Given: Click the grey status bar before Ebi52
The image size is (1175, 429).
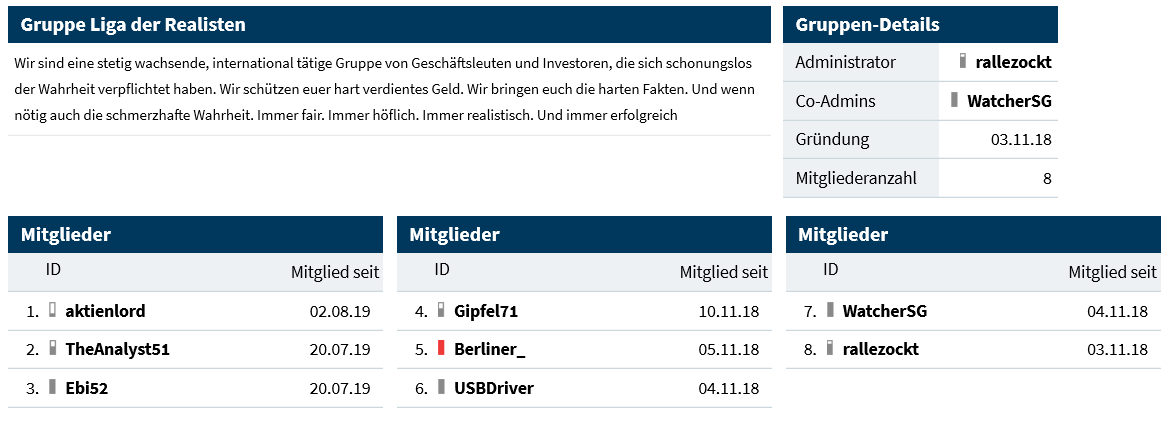Looking at the screenshot, I should (x=52, y=387).
